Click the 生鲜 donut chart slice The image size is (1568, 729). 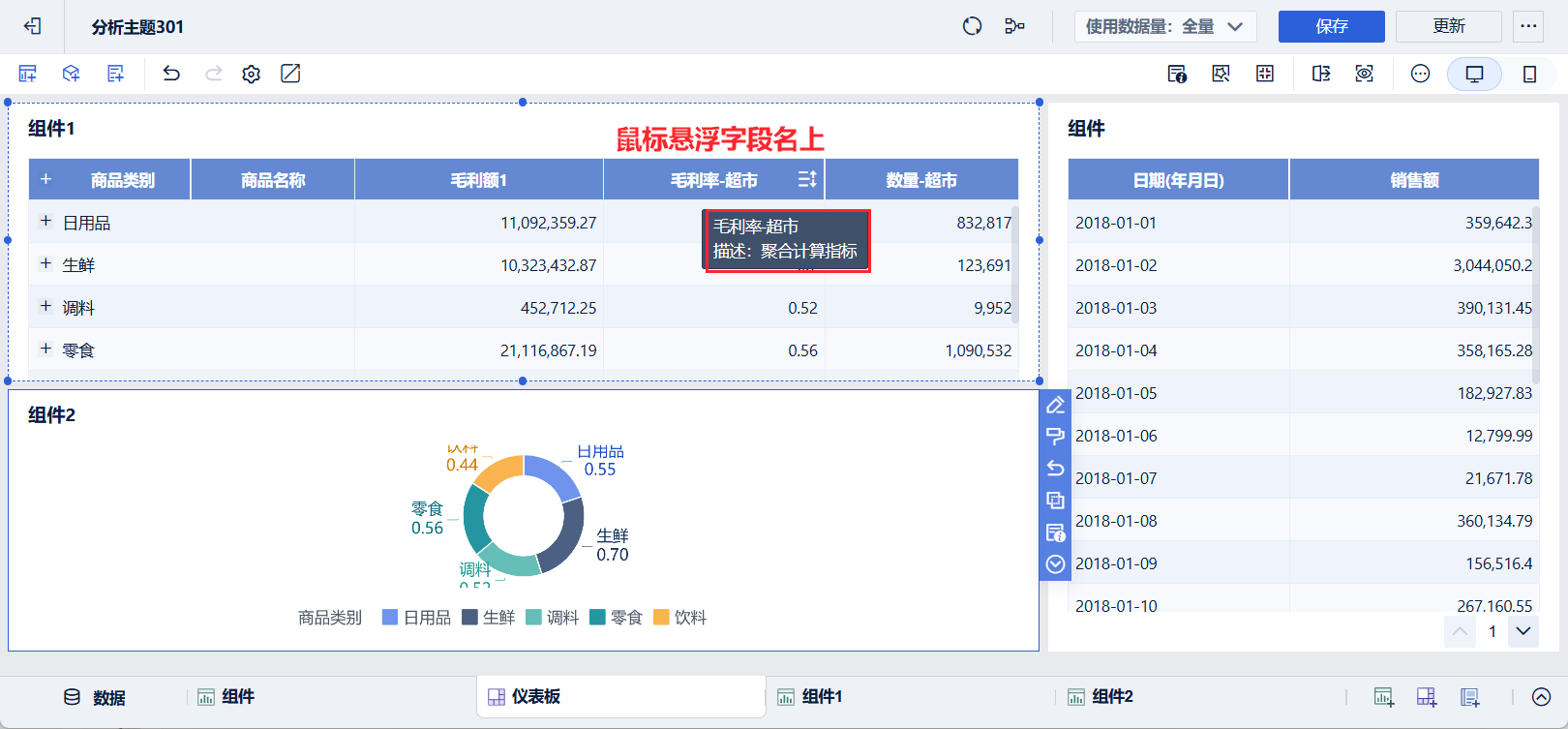click(x=565, y=537)
